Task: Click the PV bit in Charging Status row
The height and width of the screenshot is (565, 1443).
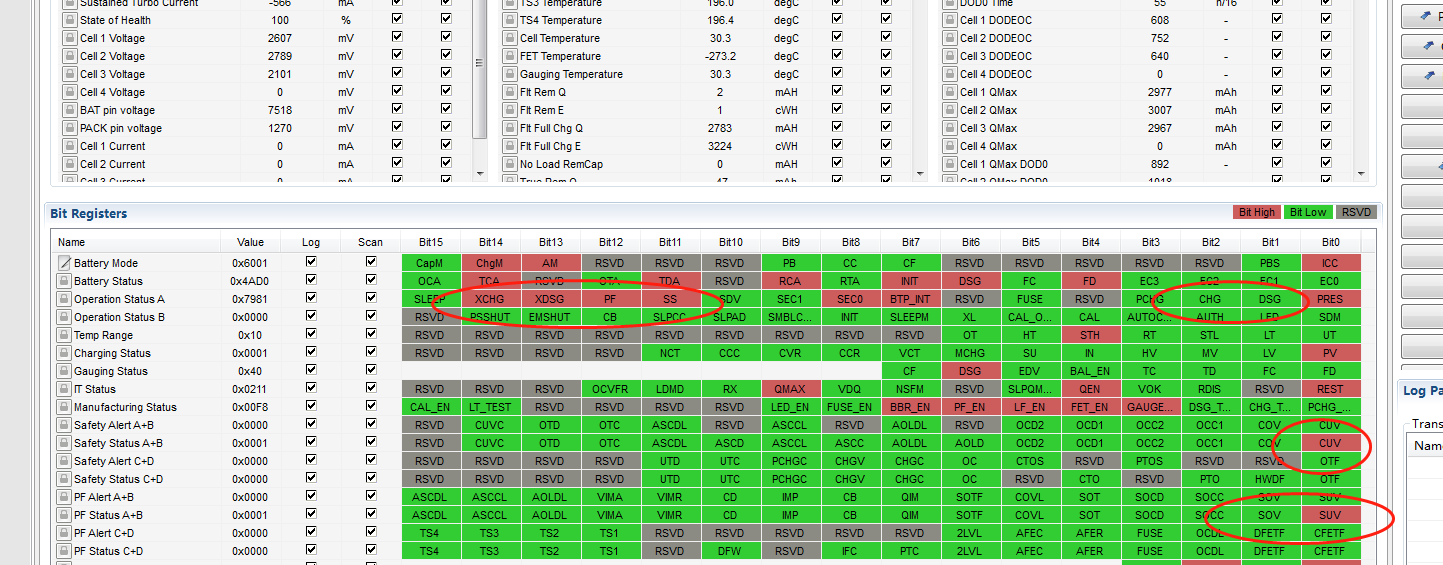Action: [x=1330, y=353]
